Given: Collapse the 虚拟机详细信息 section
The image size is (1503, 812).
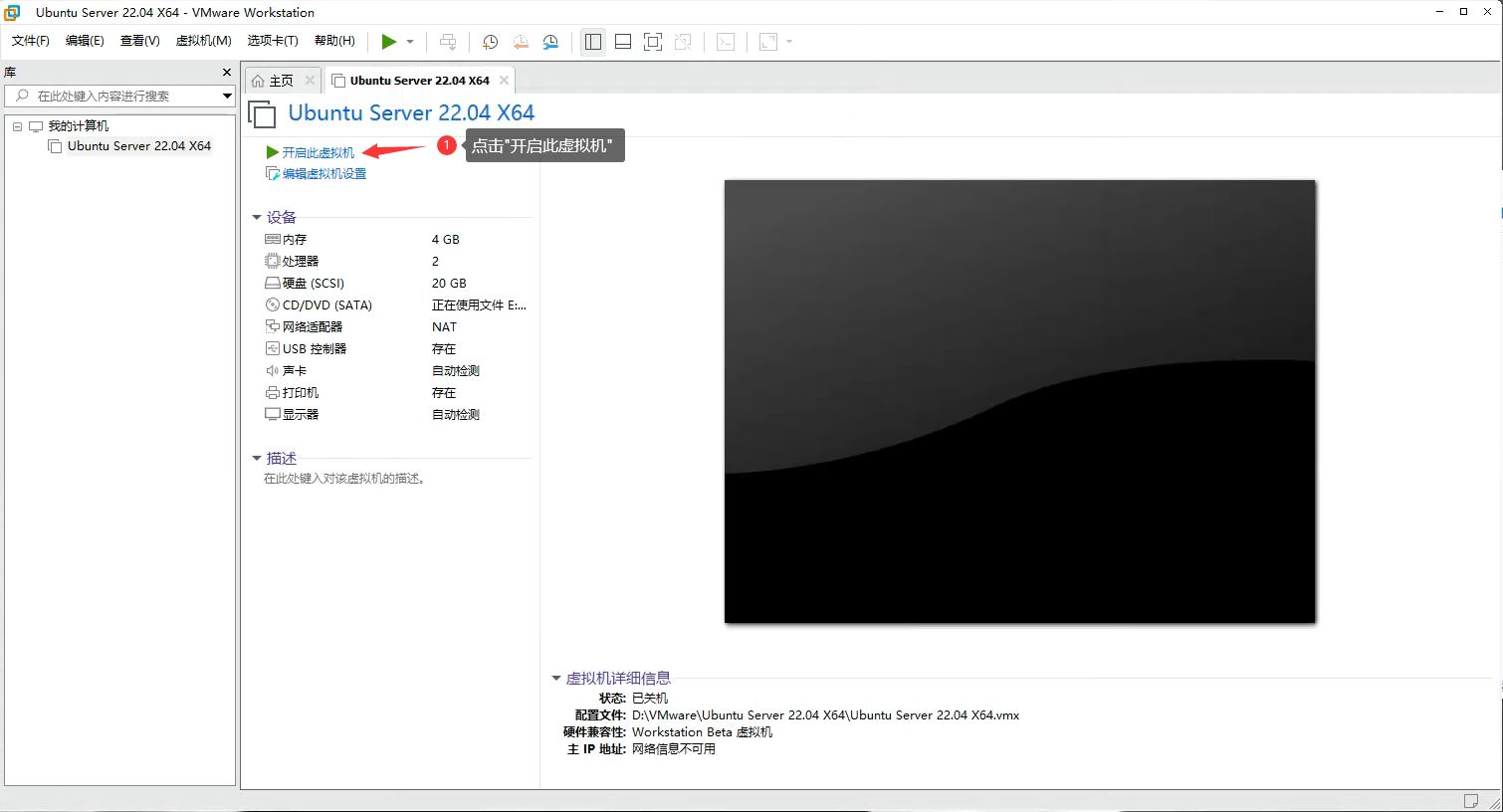Looking at the screenshot, I should click(556, 679).
